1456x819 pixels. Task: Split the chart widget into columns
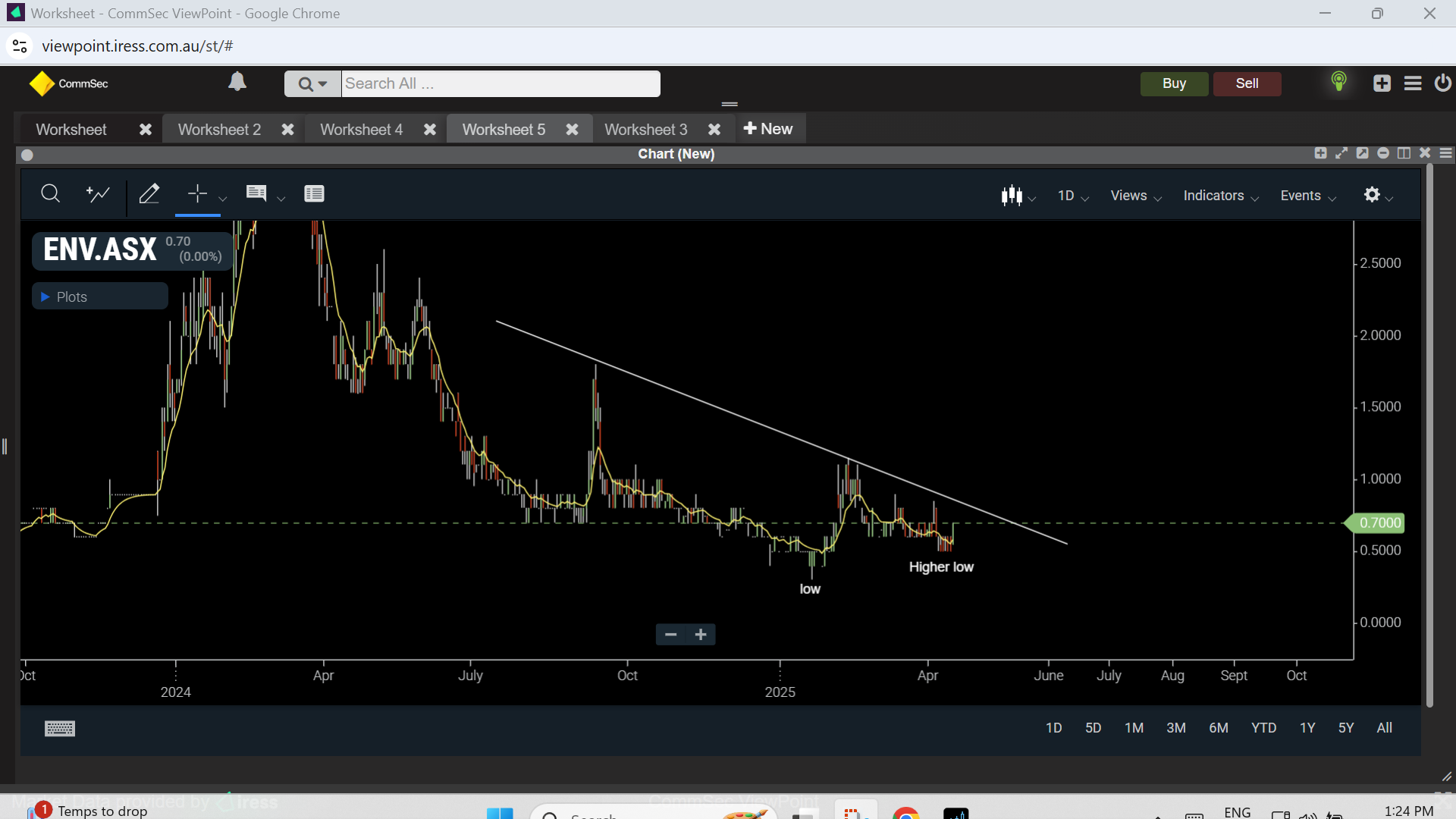click(1404, 153)
